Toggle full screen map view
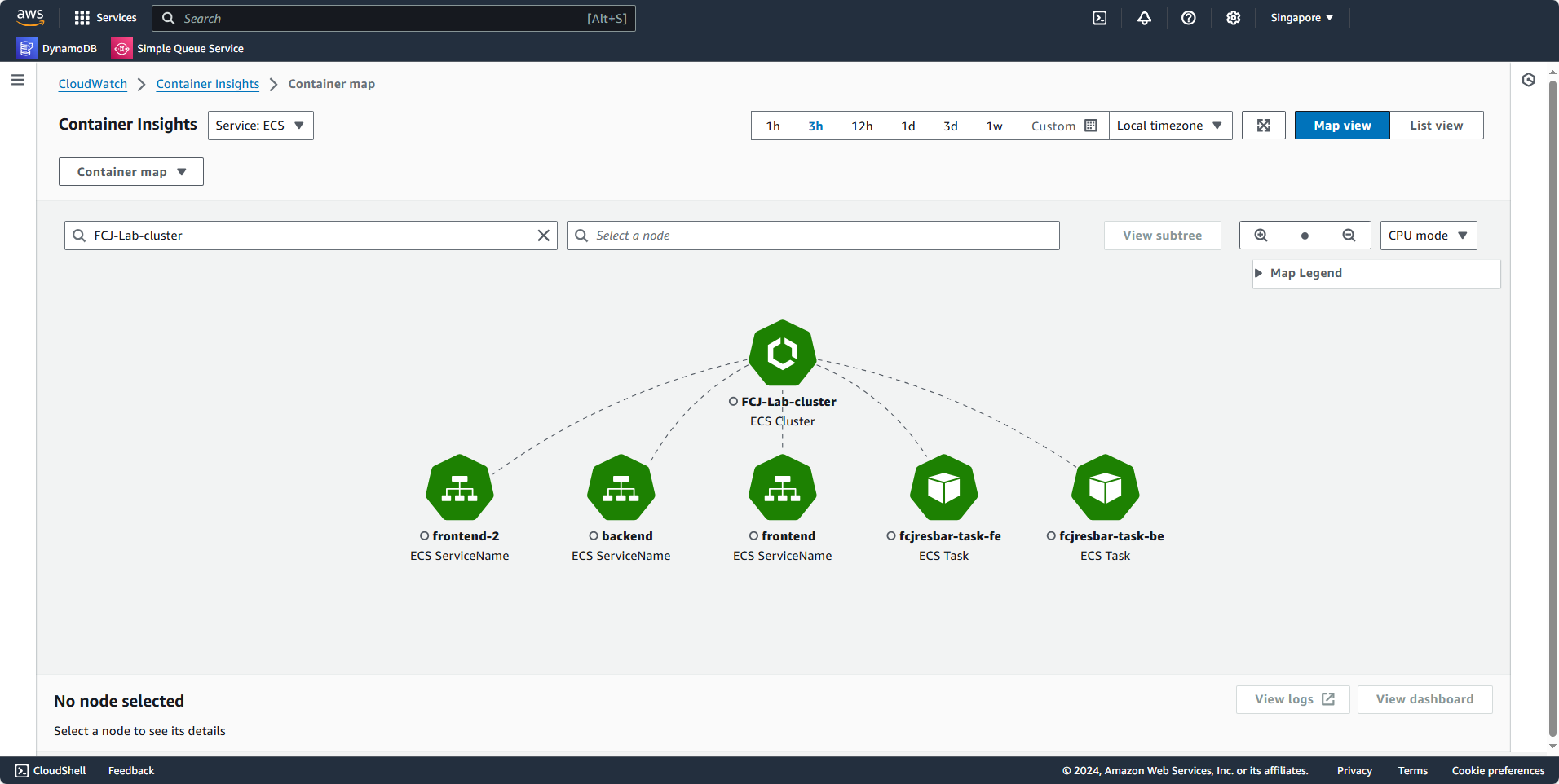The image size is (1559, 784). 1264,126
